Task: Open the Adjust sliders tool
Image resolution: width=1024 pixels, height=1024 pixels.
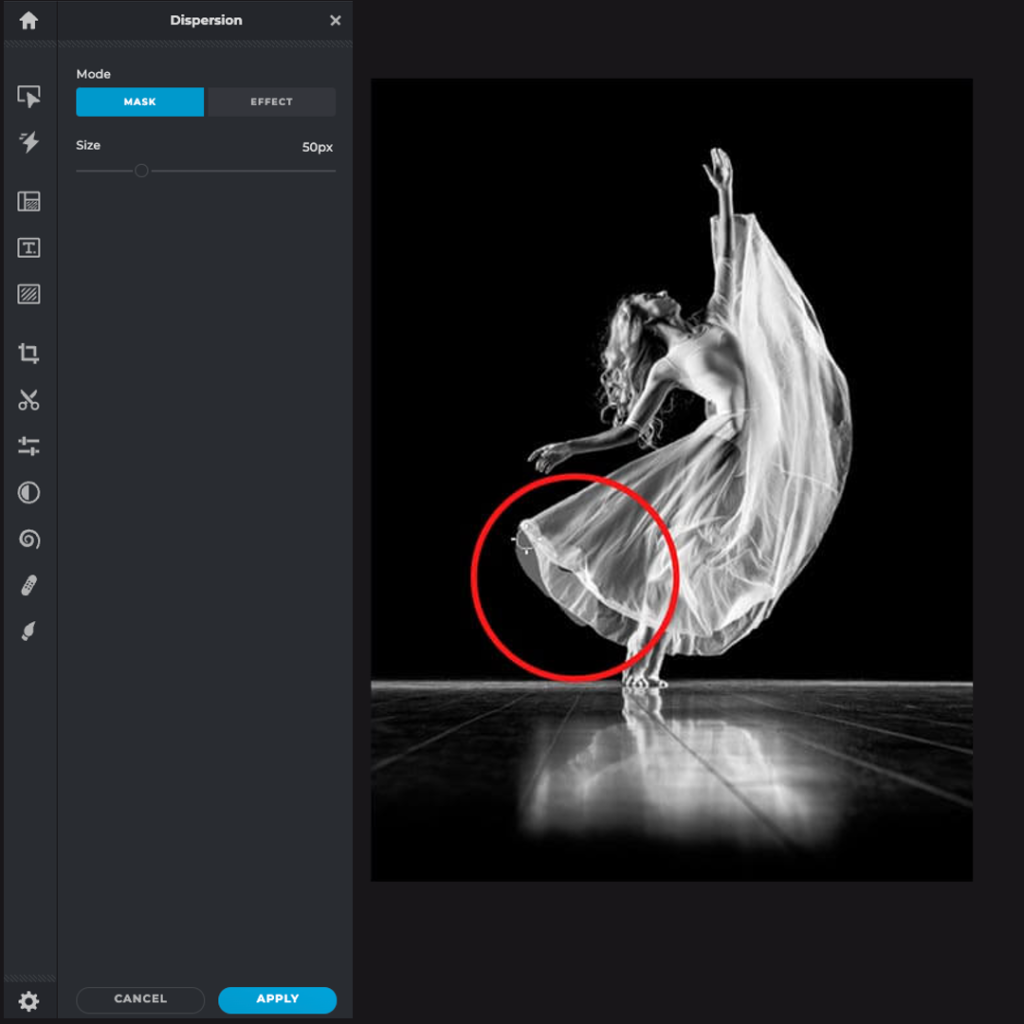Action: click(x=30, y=447)
